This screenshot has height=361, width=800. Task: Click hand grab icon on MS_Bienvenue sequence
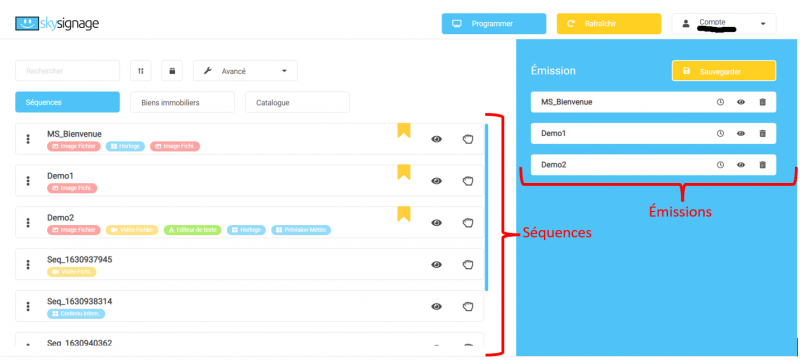click(x=468, y=139)
